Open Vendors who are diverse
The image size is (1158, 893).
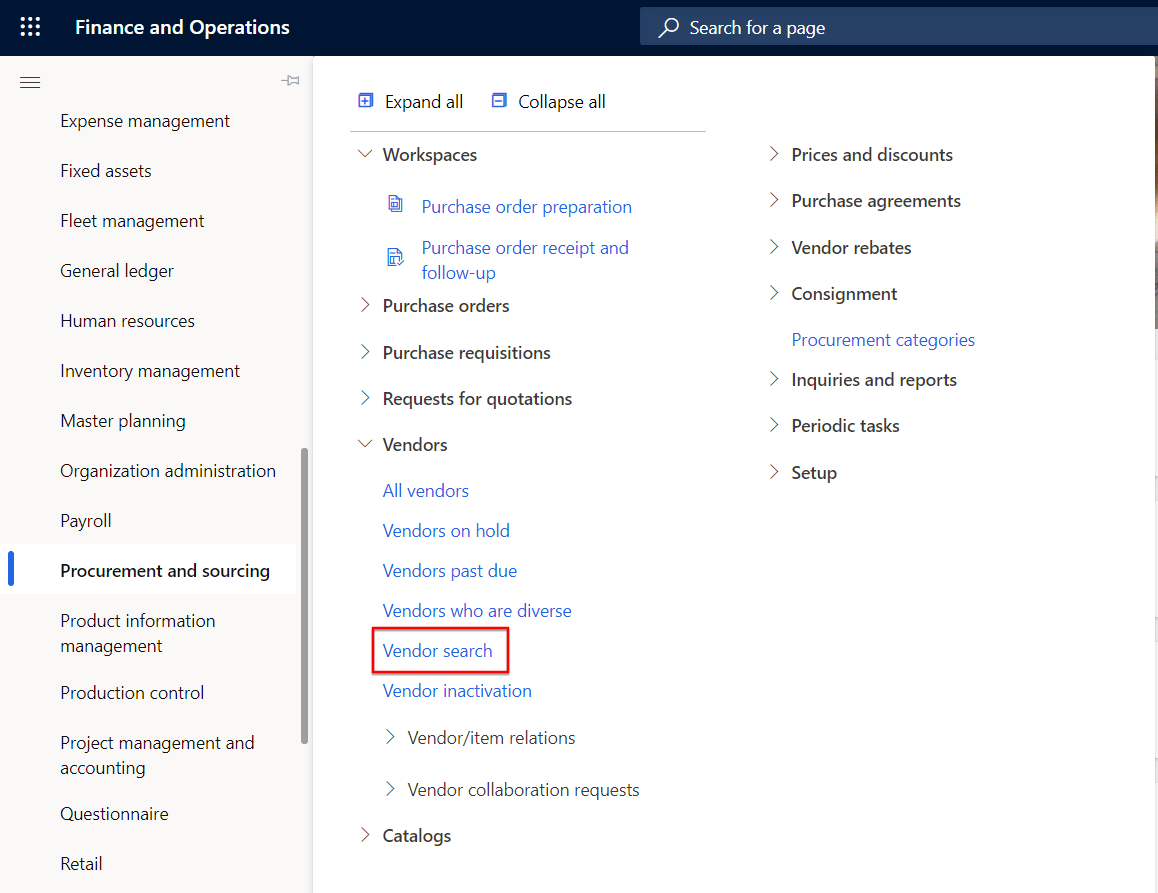pyautogui.click(x=477, y=610)
